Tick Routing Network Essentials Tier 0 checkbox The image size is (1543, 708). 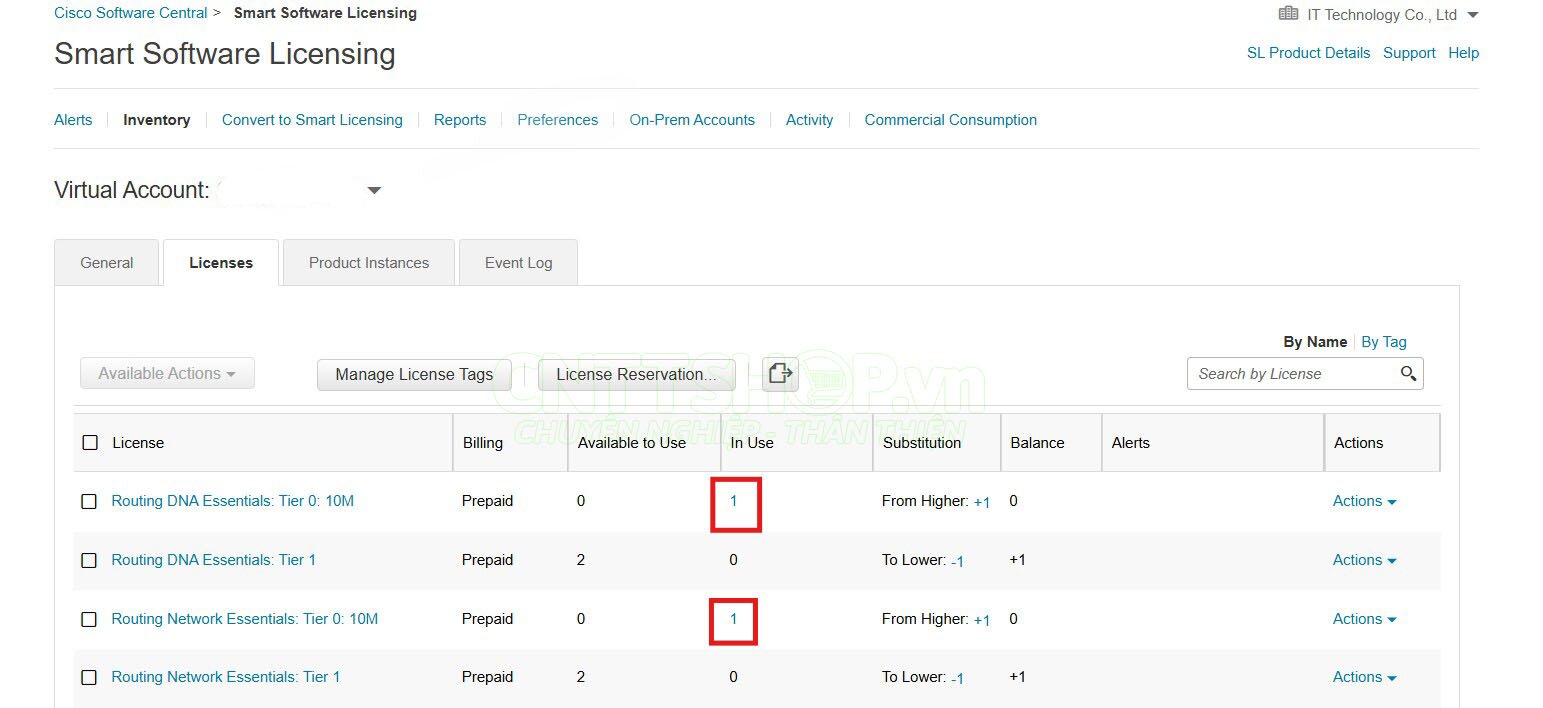click(89, 620)
